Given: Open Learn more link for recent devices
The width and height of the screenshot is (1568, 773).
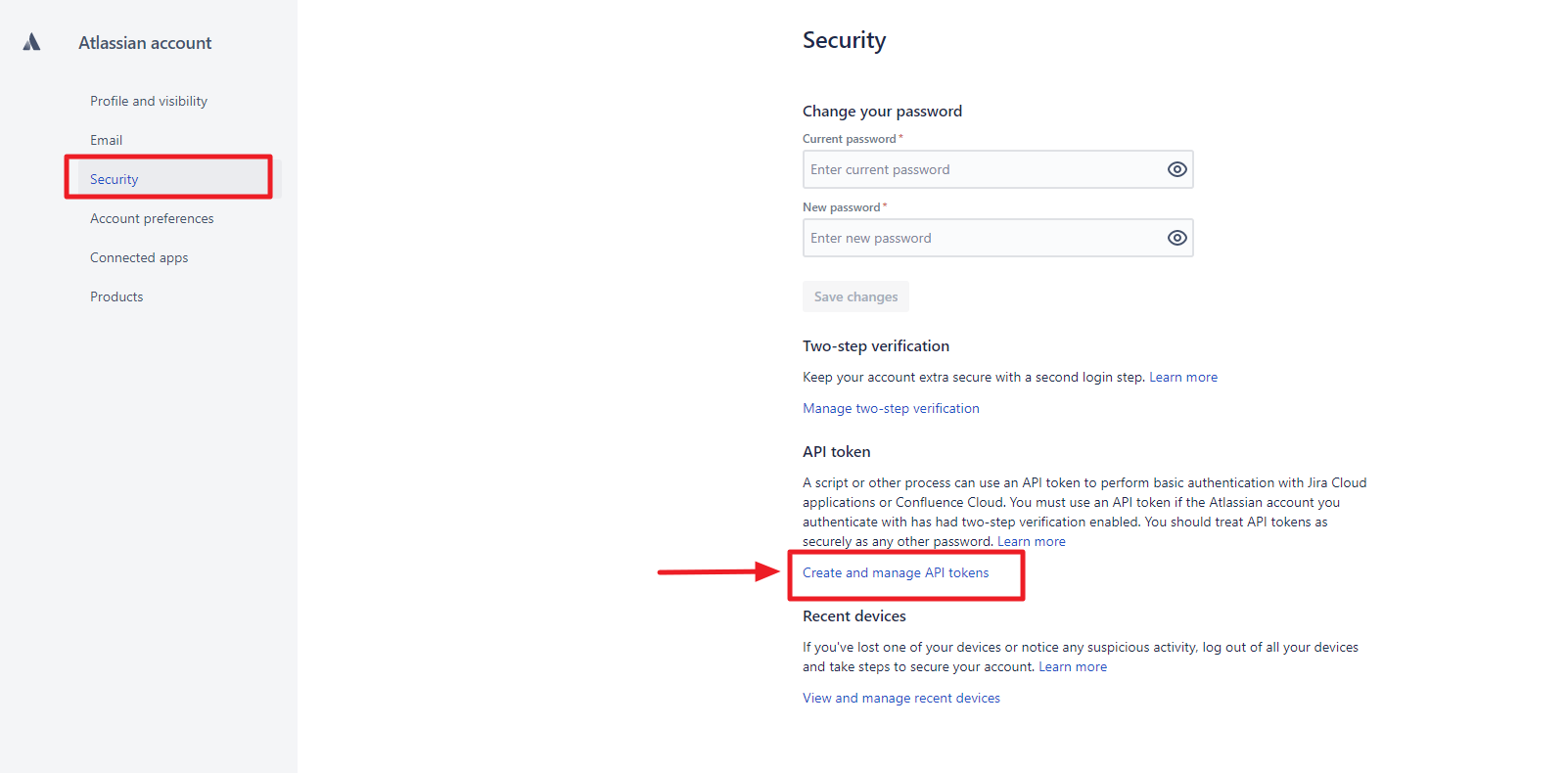Looking at the screenshot, I should pos(1072,666).
